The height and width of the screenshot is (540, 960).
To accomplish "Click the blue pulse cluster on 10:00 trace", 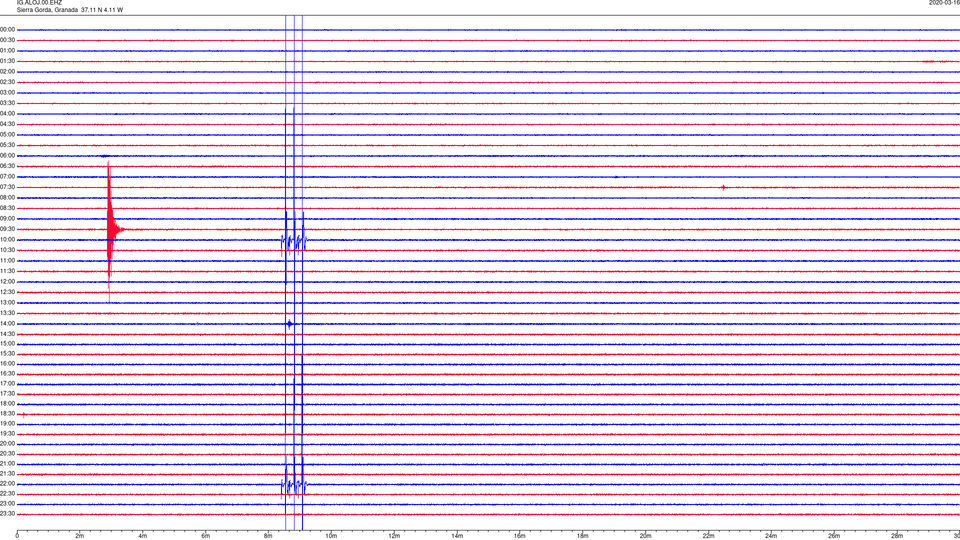I will (x=294, y=241).
